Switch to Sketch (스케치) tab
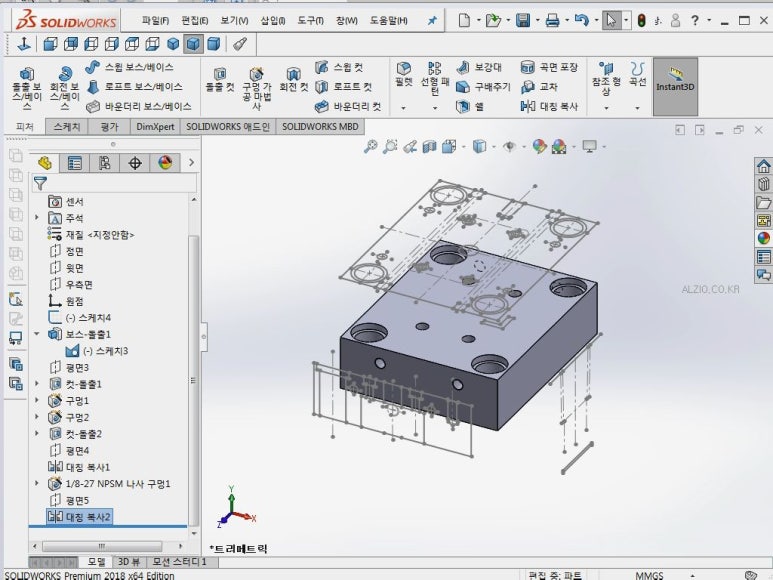The width and height of the screenshot is (773, 580). [67, 127]
